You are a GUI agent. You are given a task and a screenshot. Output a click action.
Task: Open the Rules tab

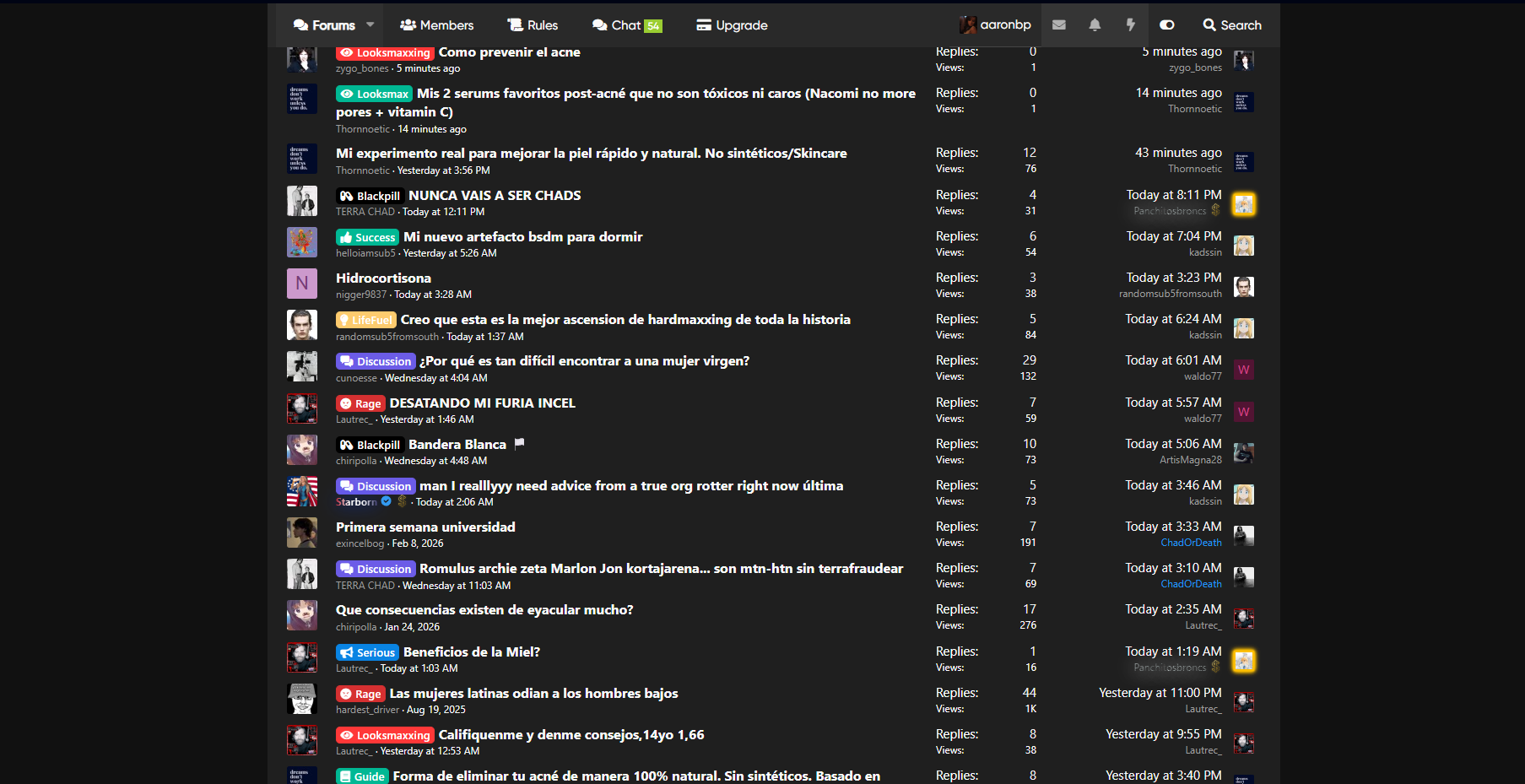(x=533, y=25)
